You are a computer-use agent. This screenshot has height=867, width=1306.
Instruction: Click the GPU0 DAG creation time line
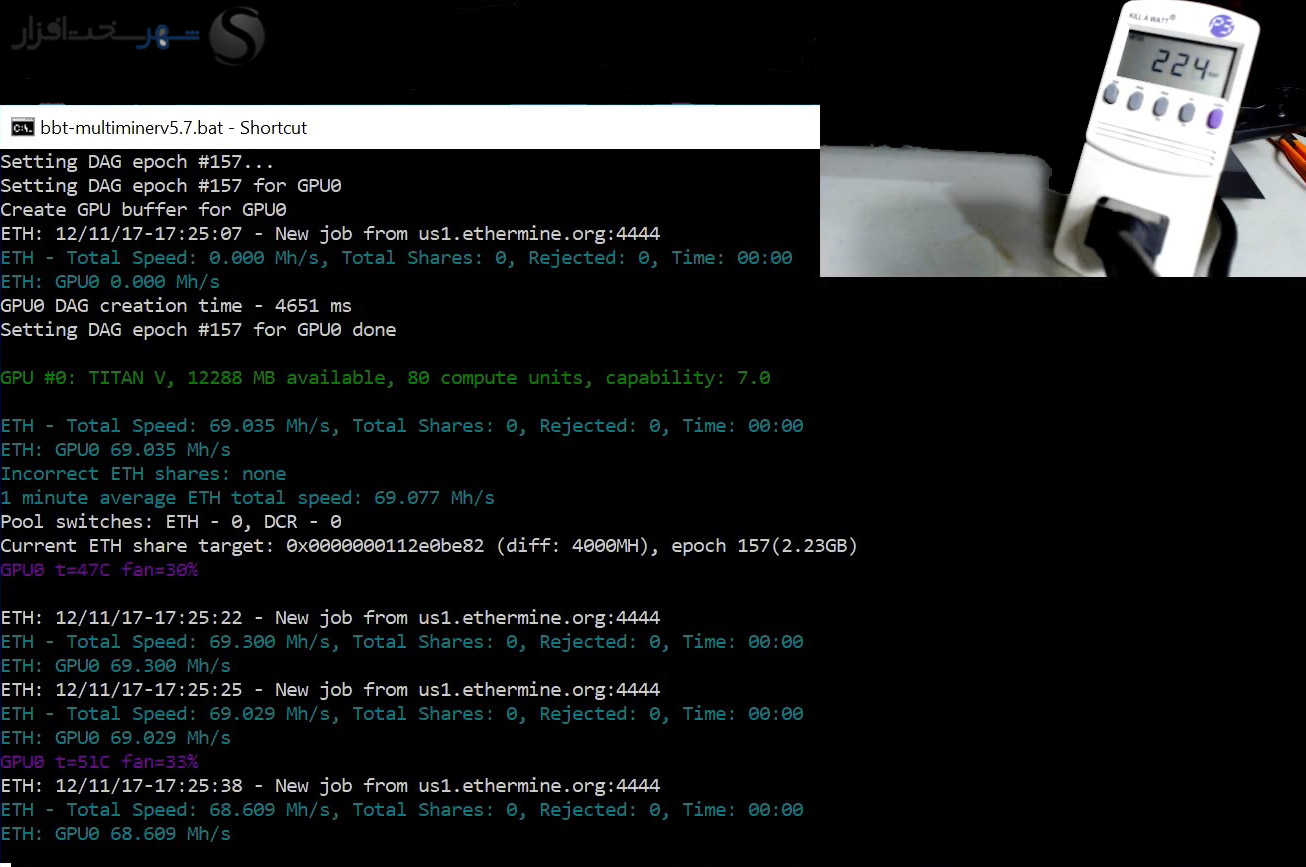coord(176,306)
